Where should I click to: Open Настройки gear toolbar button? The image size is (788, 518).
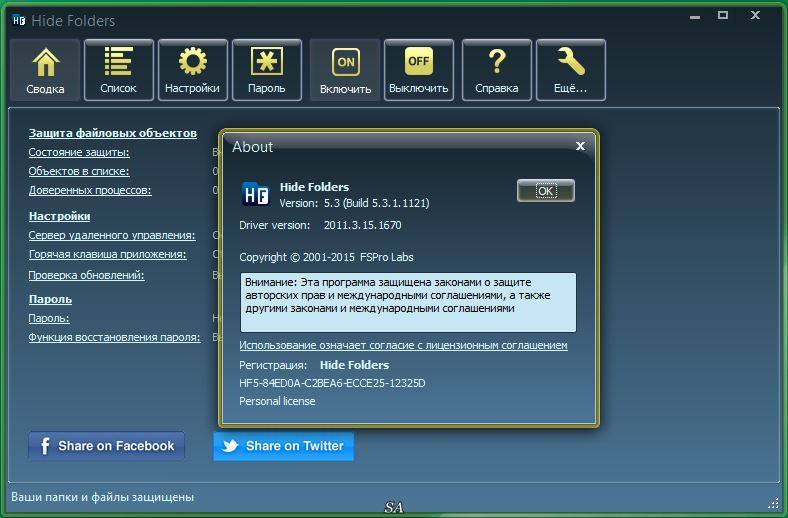pyautogui.click(x=192, y=70)
